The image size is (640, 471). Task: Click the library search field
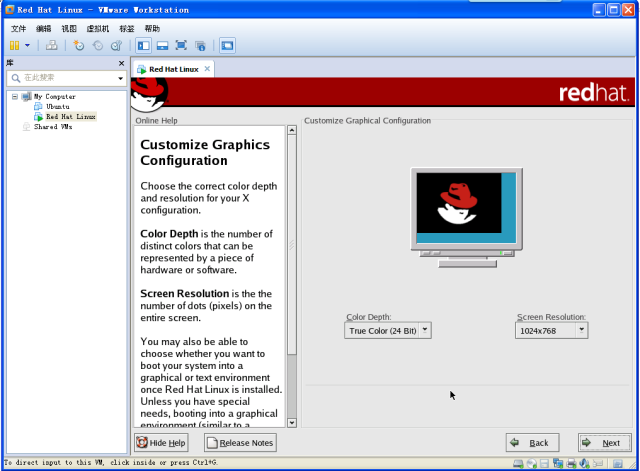(x=65, y=78)
